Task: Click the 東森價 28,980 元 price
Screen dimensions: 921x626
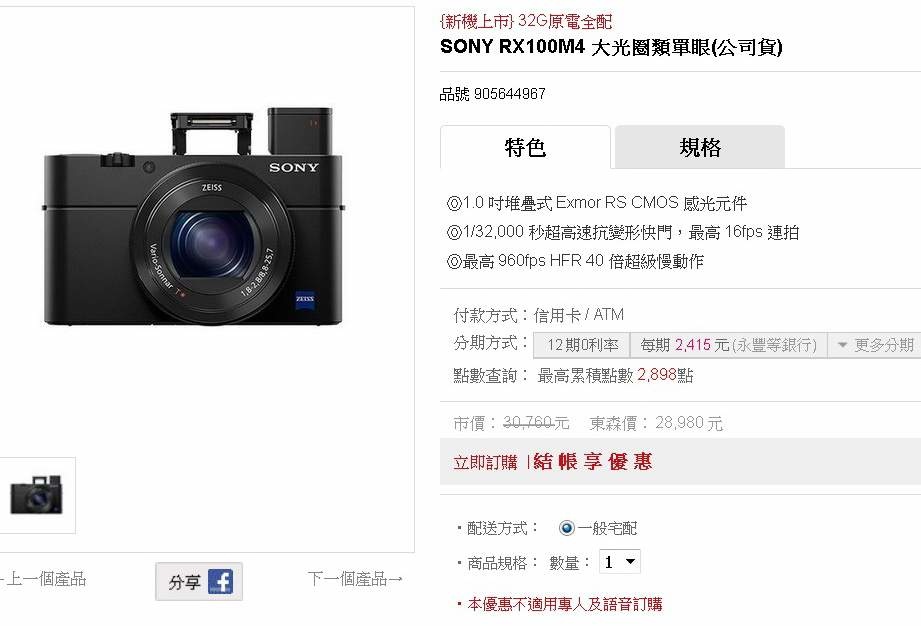Action: tap(656, 423)
